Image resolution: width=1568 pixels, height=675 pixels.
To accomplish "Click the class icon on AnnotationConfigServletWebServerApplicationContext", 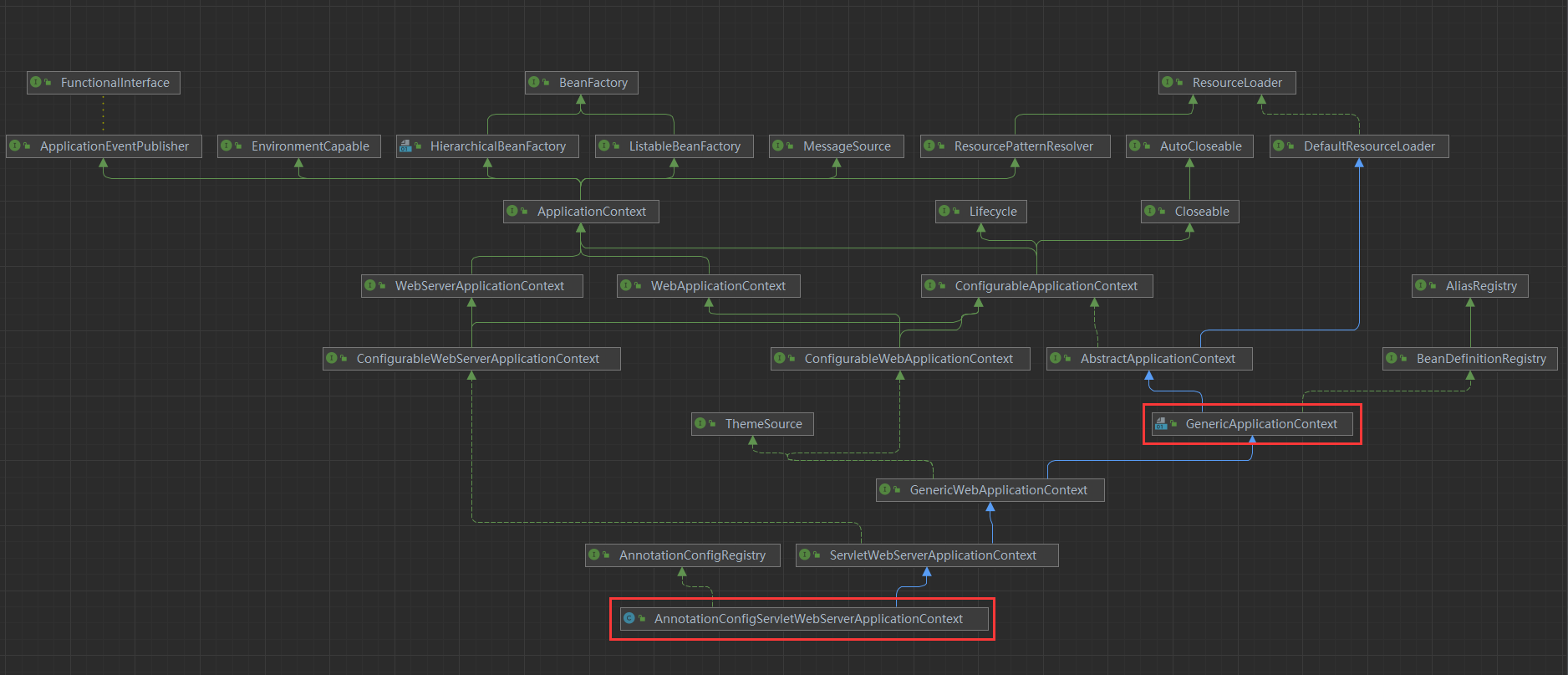I will tap(629, 619).
